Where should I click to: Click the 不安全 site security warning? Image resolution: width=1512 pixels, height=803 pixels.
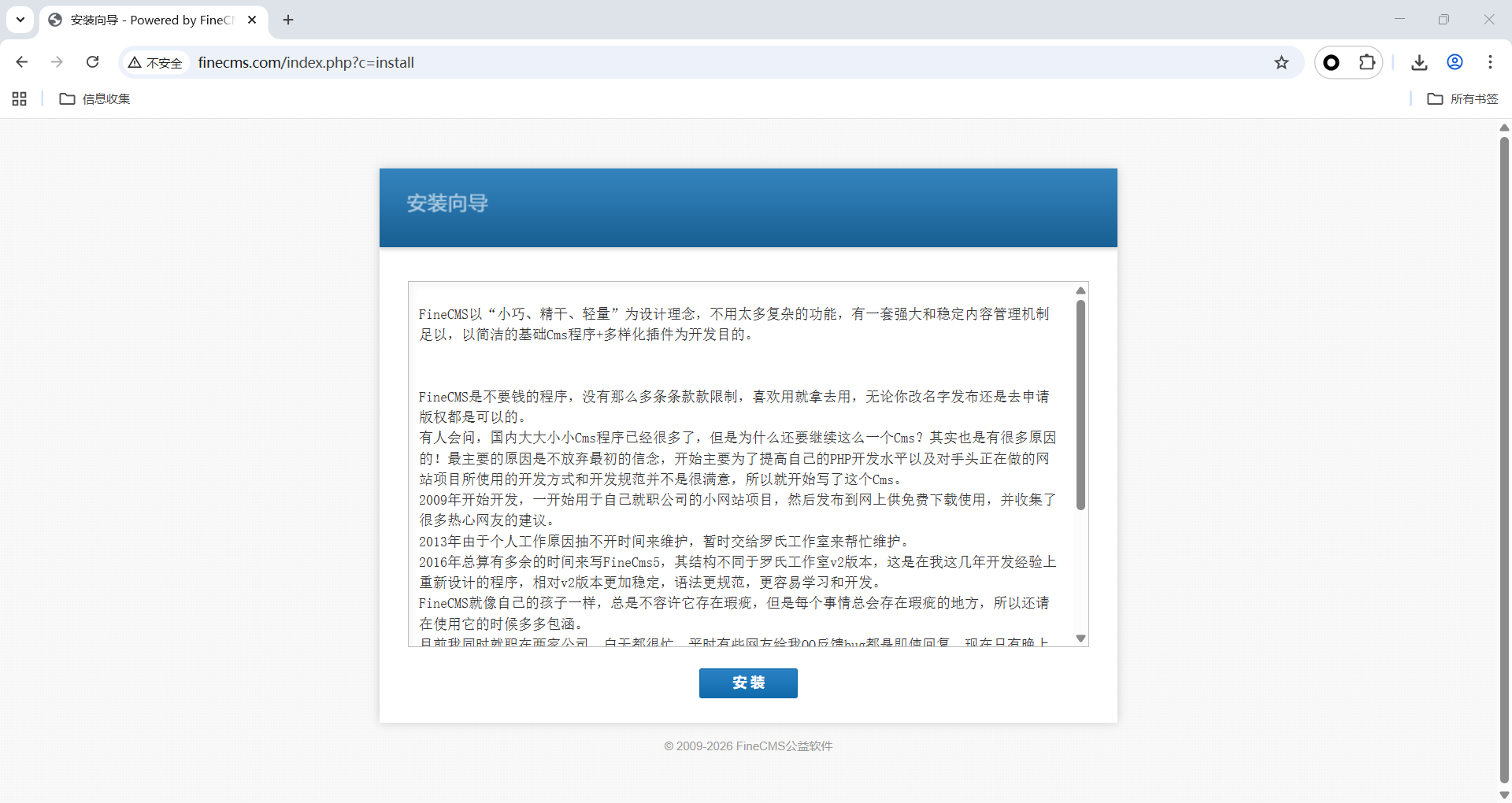coord(155,63)
